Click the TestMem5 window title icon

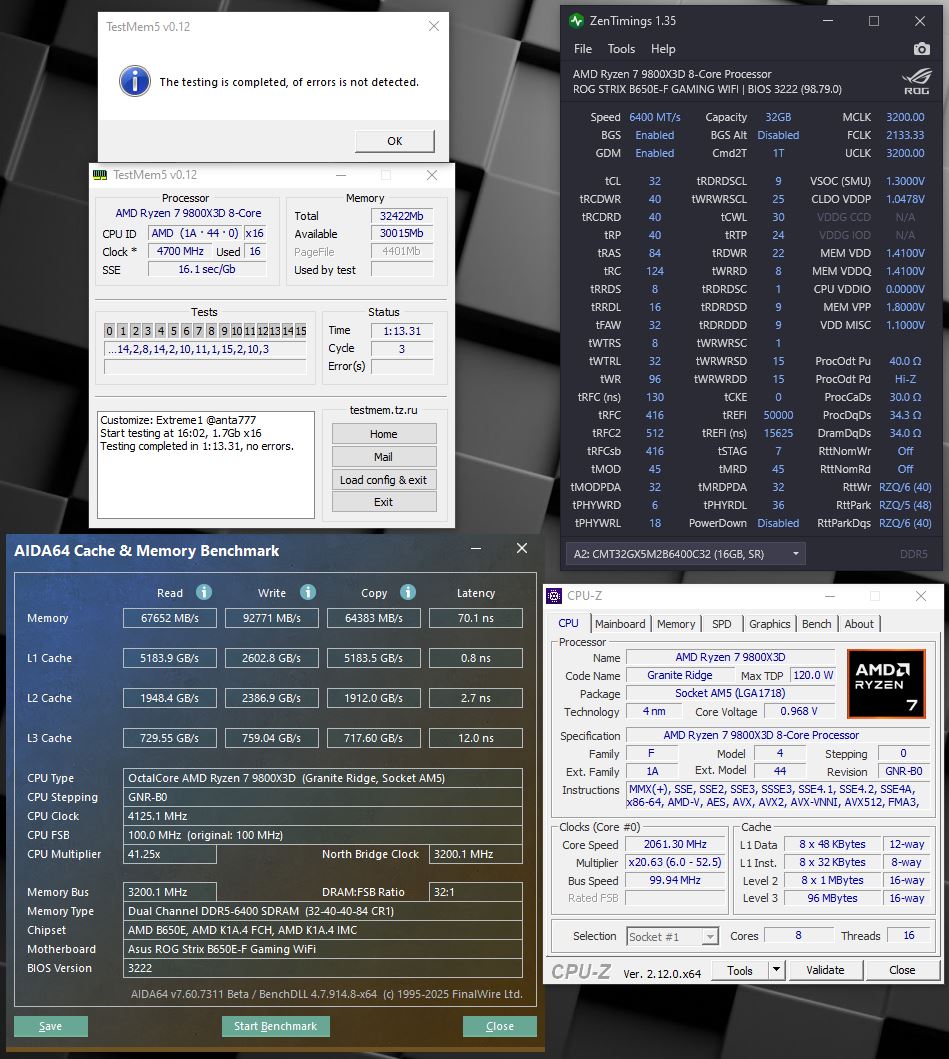pyautogui.click(x=100, y=175)
